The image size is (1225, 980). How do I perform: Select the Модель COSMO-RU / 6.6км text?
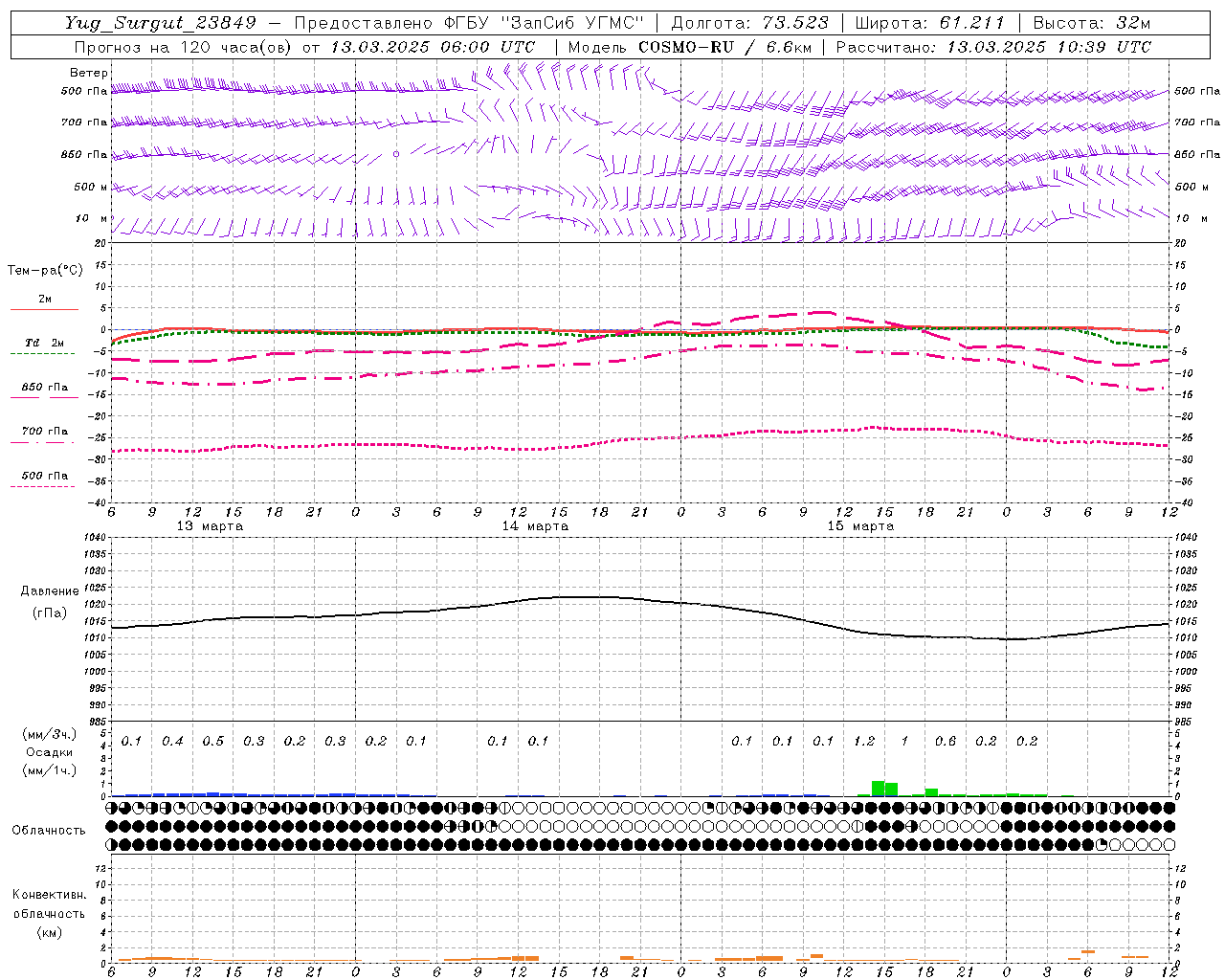coord(689,47)
